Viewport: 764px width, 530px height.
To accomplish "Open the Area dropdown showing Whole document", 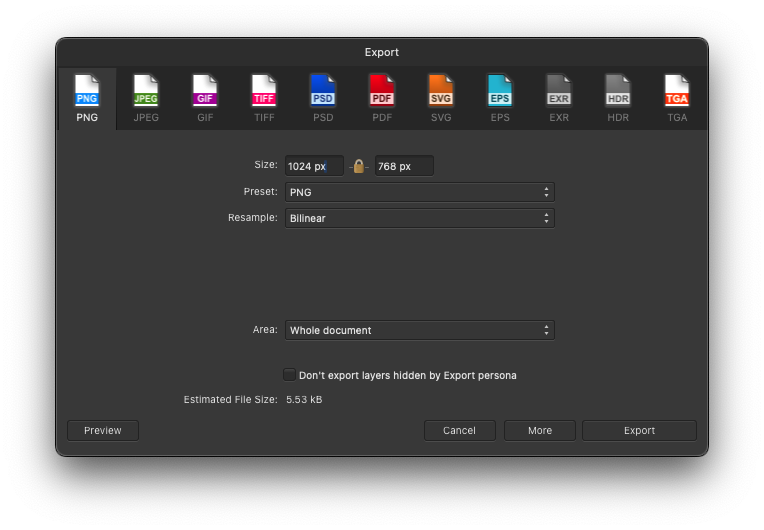I will point(419,330).
